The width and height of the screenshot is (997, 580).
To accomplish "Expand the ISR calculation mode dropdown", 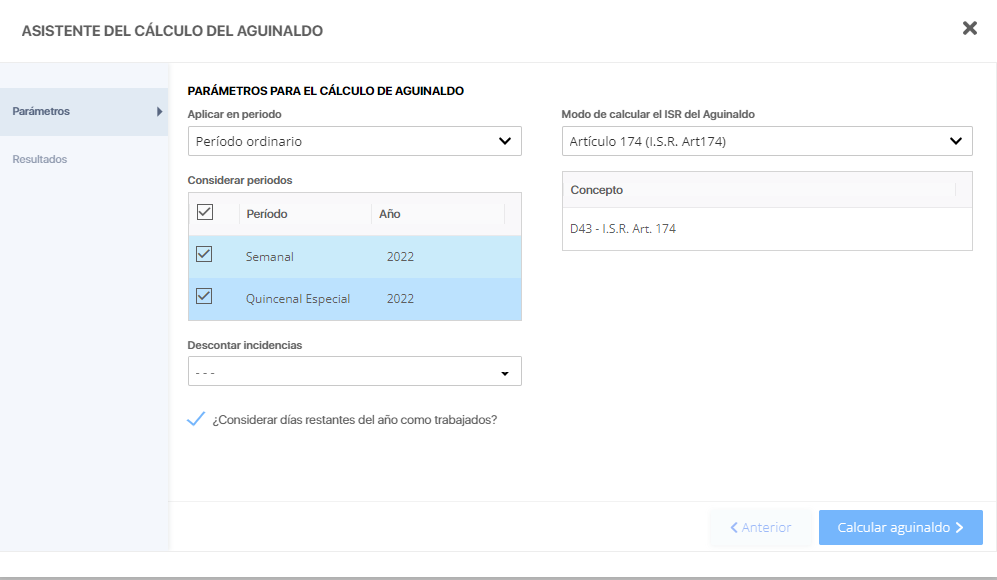I will [x=766, y=141].
